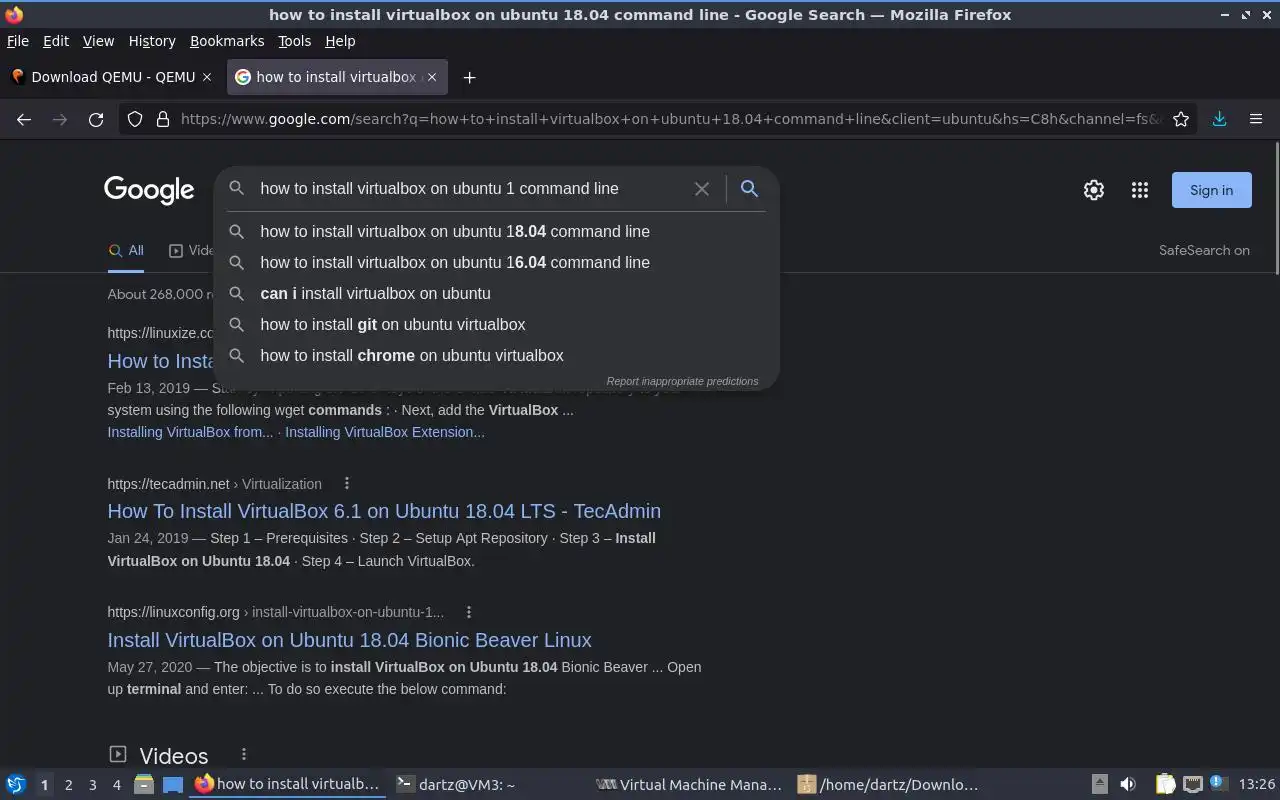Viewport: 1280px width, 800px height.
Task: Reload the current page
Action: click(96, 119)
